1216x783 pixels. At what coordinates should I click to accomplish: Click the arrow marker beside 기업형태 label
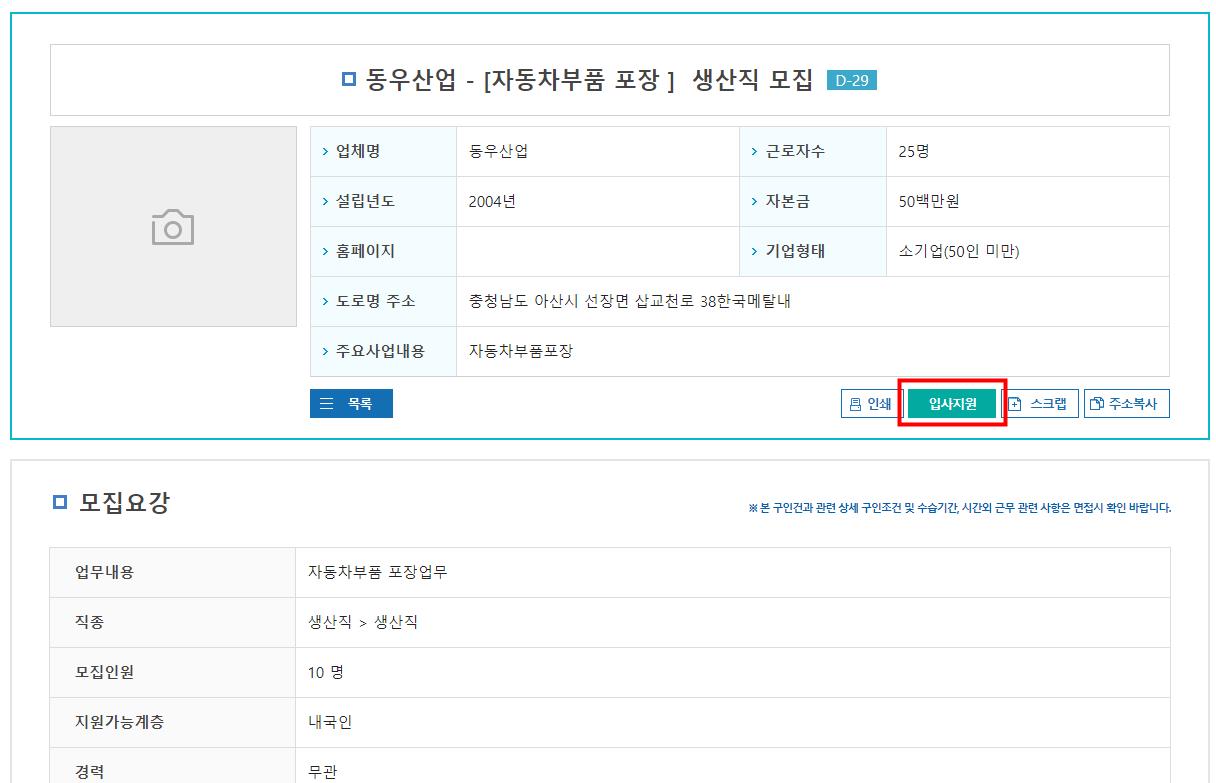click(x=753, y=251)
